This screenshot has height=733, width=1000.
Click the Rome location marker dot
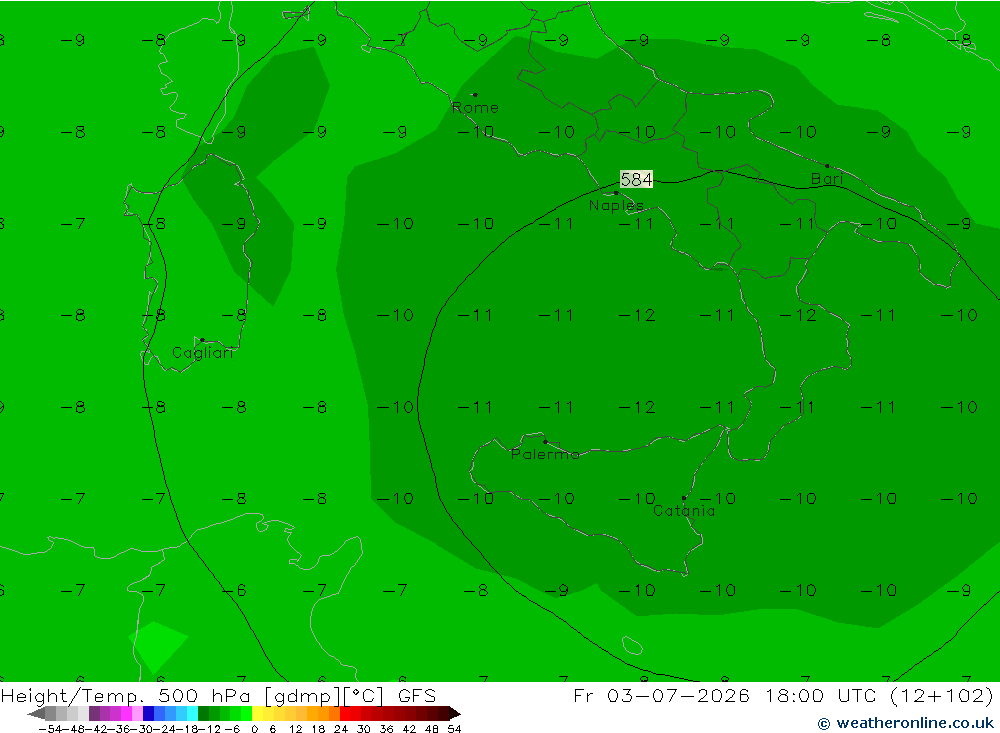pos(475,95)
